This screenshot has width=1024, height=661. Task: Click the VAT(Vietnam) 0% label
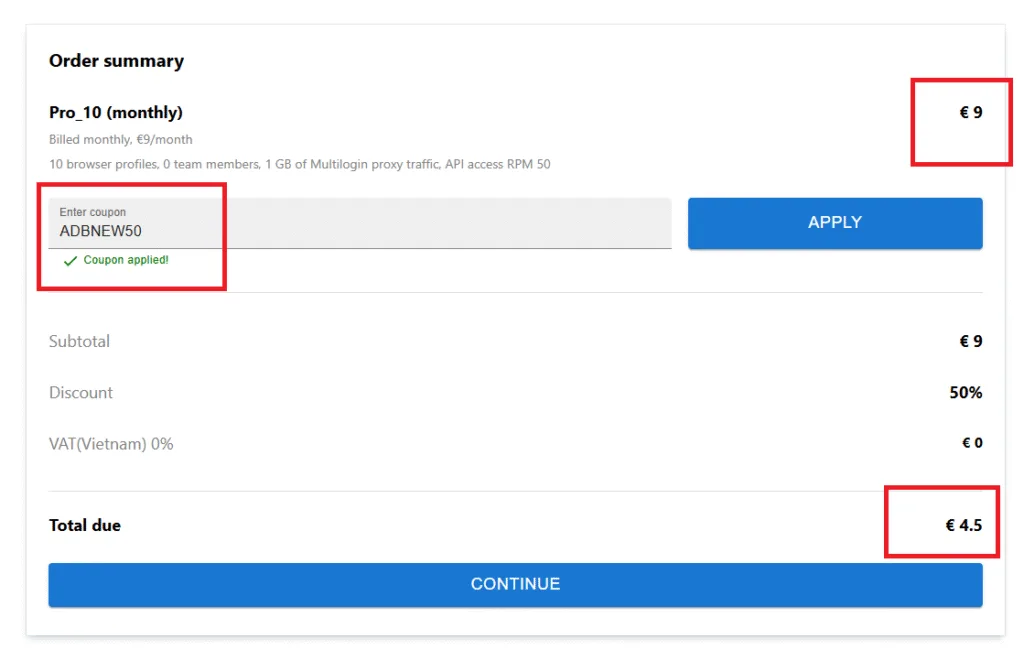(111, 444)
